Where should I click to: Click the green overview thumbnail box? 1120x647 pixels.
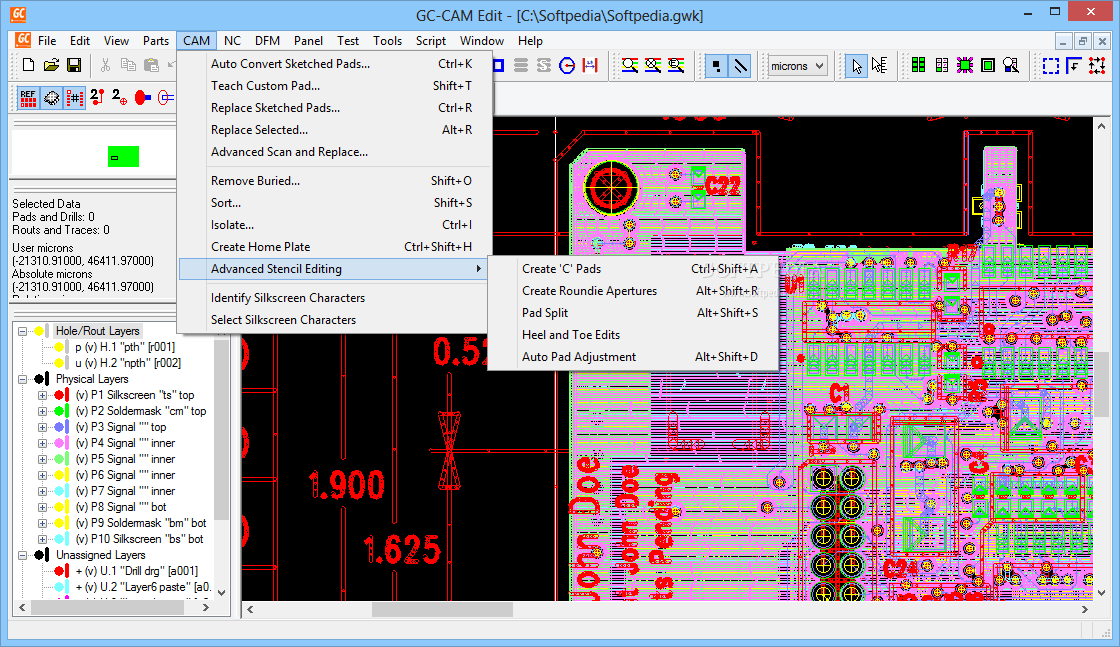coord(124,156)
